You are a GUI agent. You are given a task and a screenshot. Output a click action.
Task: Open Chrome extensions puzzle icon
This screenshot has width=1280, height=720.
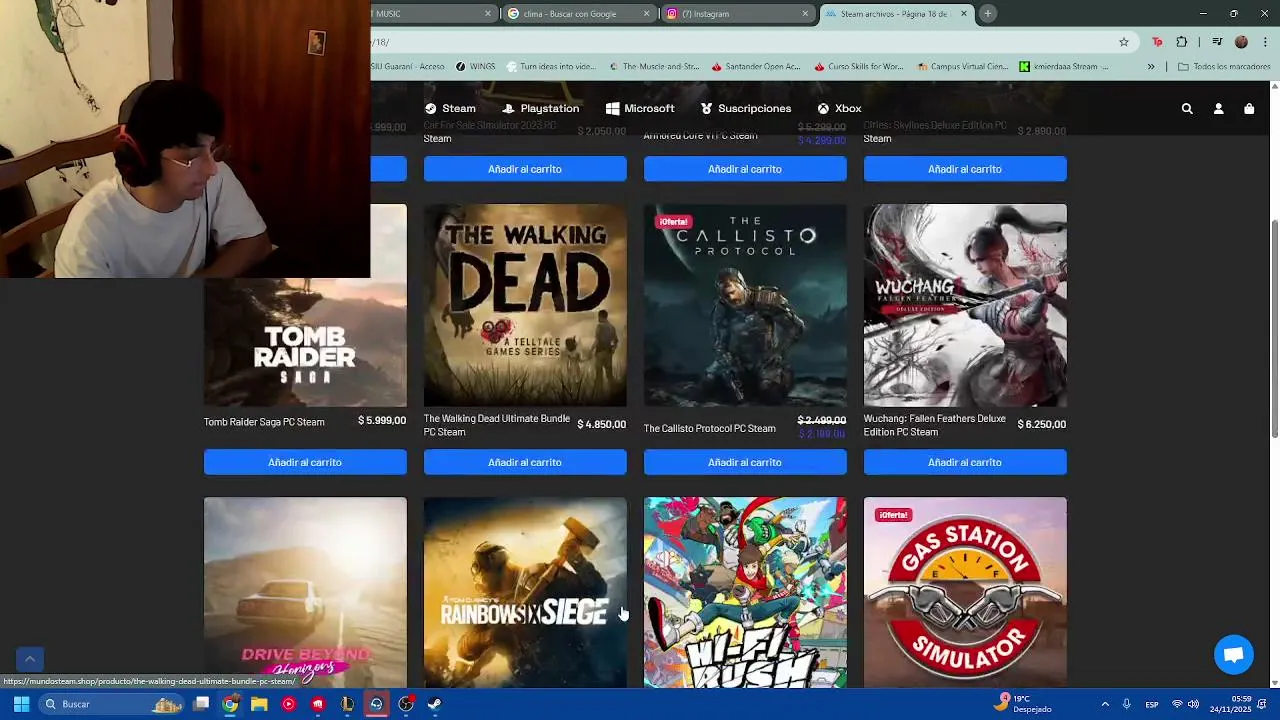pos(1182,42)
